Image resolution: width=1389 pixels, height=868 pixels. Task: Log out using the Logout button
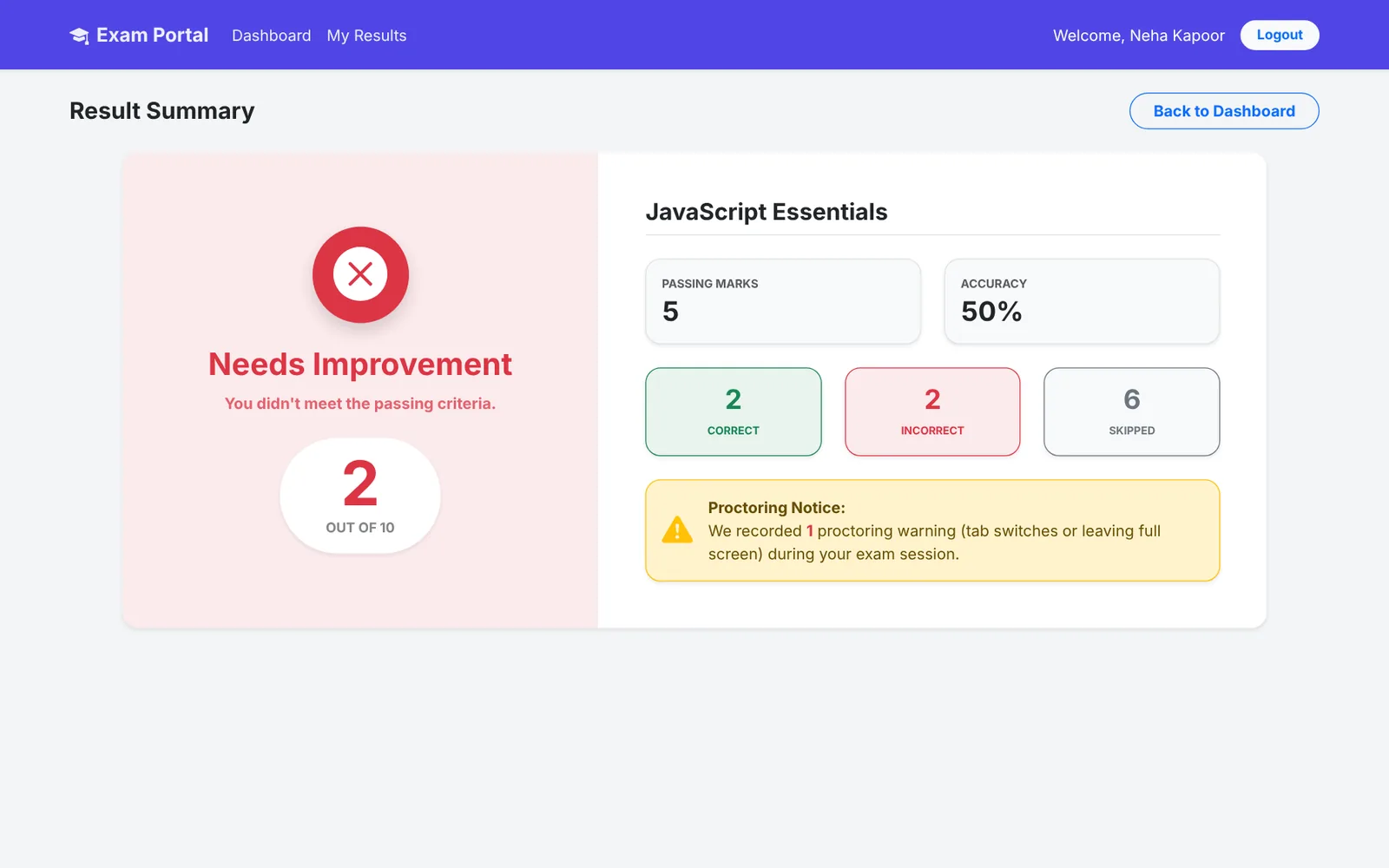[x=1280, y=35]
